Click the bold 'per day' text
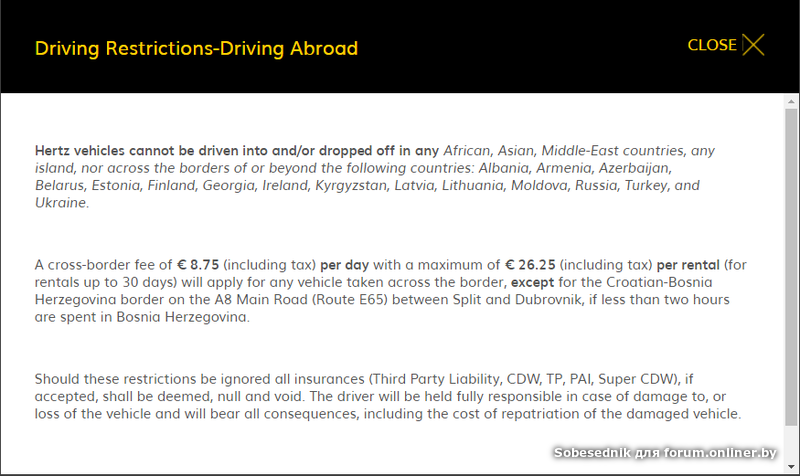 pos(345,265)
